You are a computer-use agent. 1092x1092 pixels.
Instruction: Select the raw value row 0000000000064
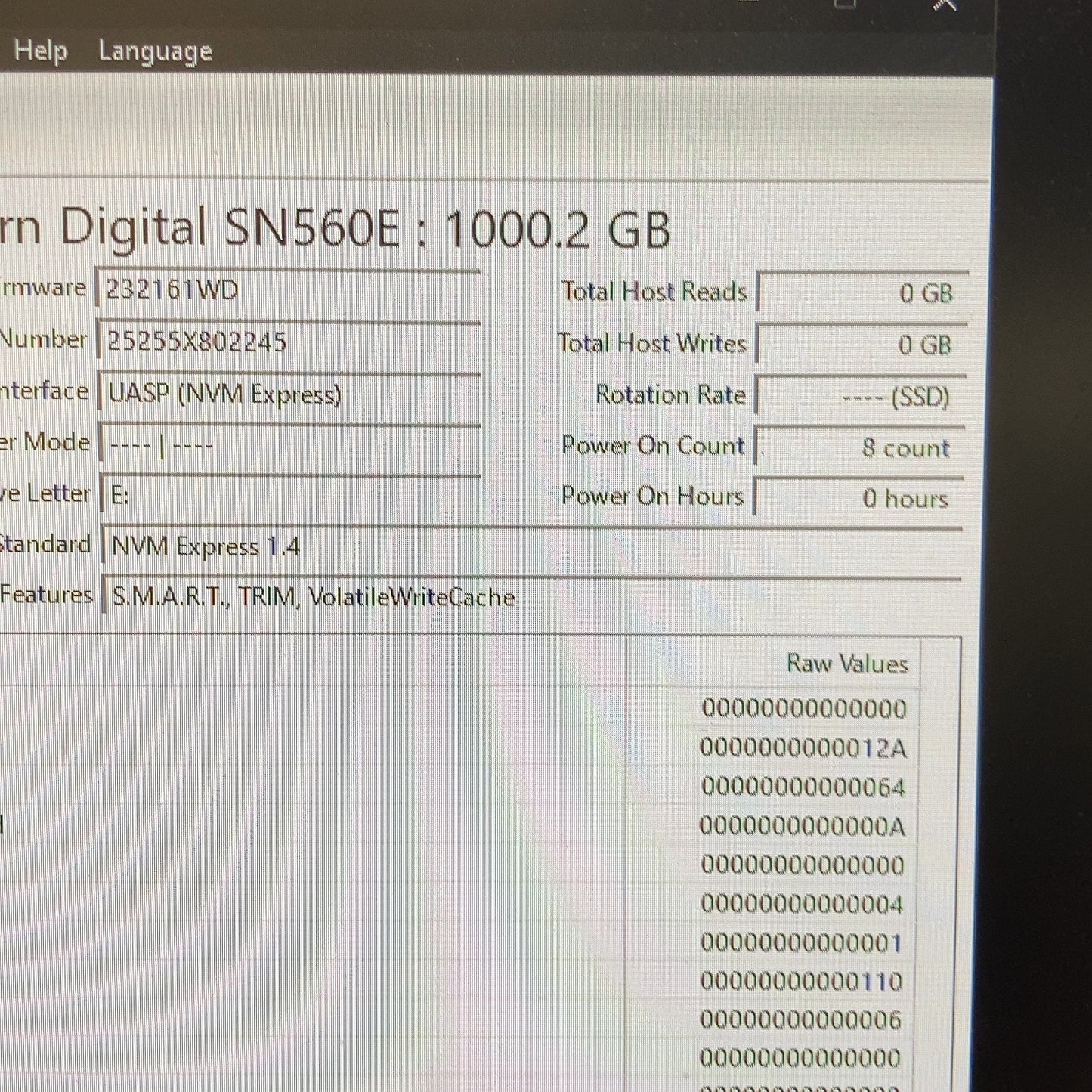(803, 787)
